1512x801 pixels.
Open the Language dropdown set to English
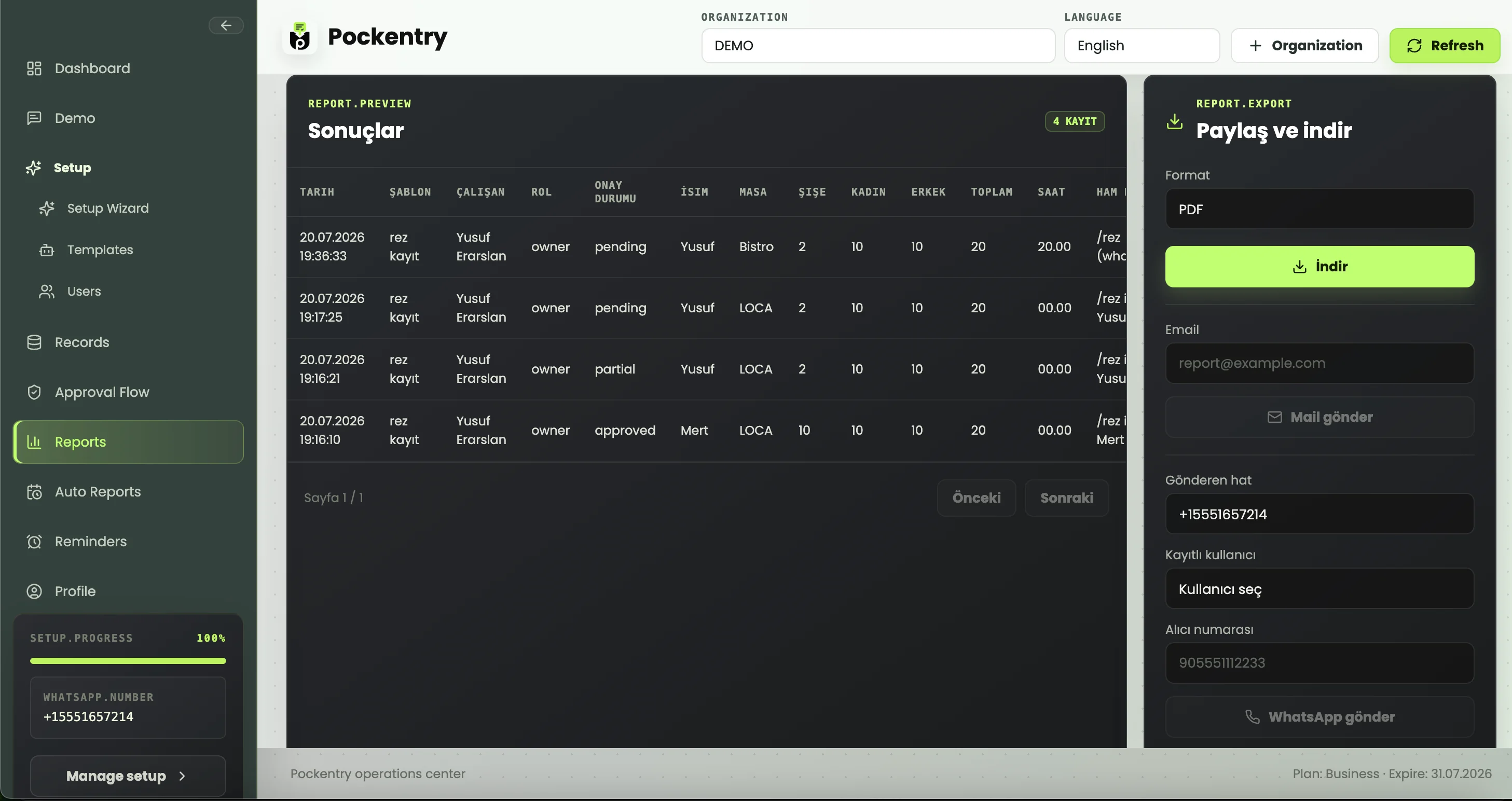point(1142,46)
